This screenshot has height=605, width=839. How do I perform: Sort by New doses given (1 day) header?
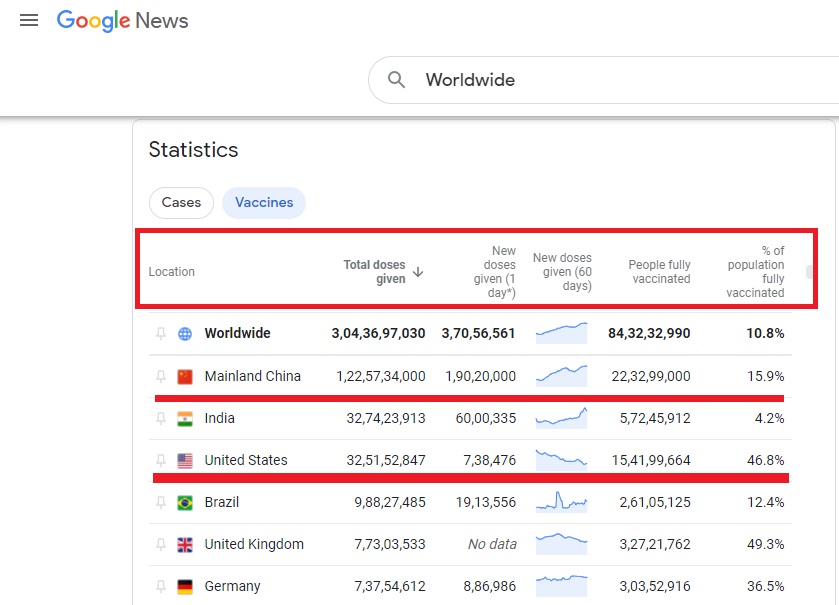pyautogui.click(x=494, y=272)
